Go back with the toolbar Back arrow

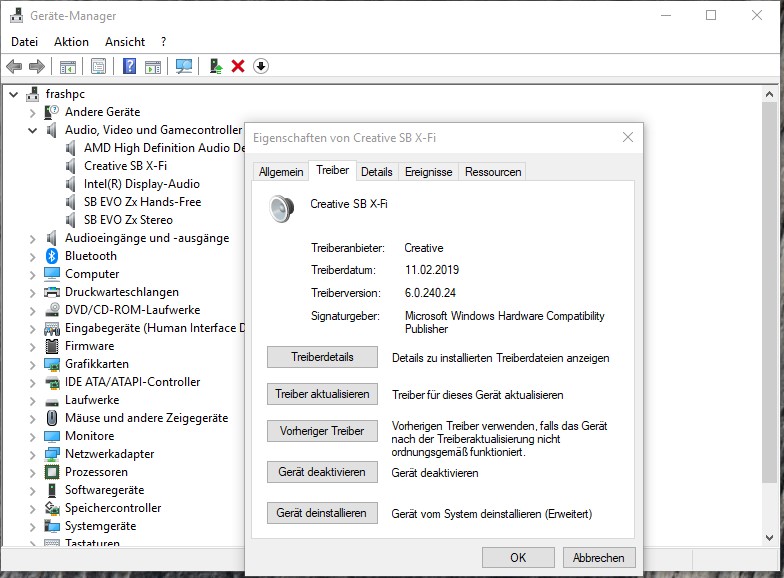click(x=14, y=66)
